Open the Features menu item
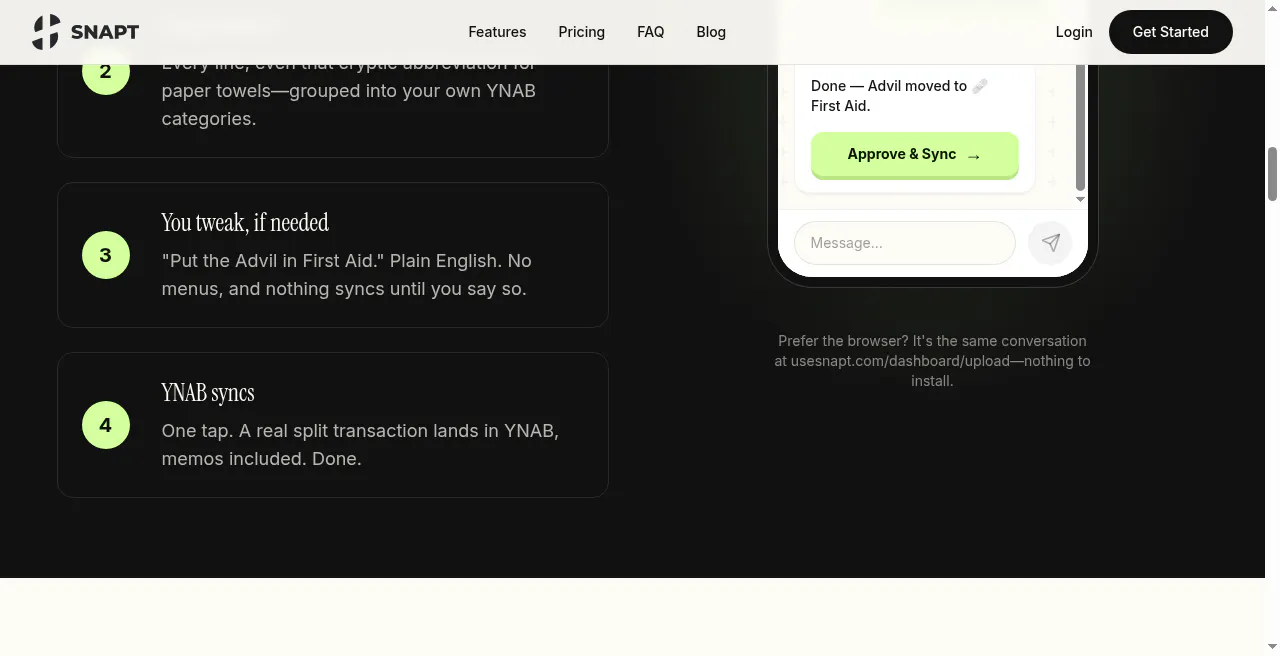 pyautogui.click(x=497, y=32)
